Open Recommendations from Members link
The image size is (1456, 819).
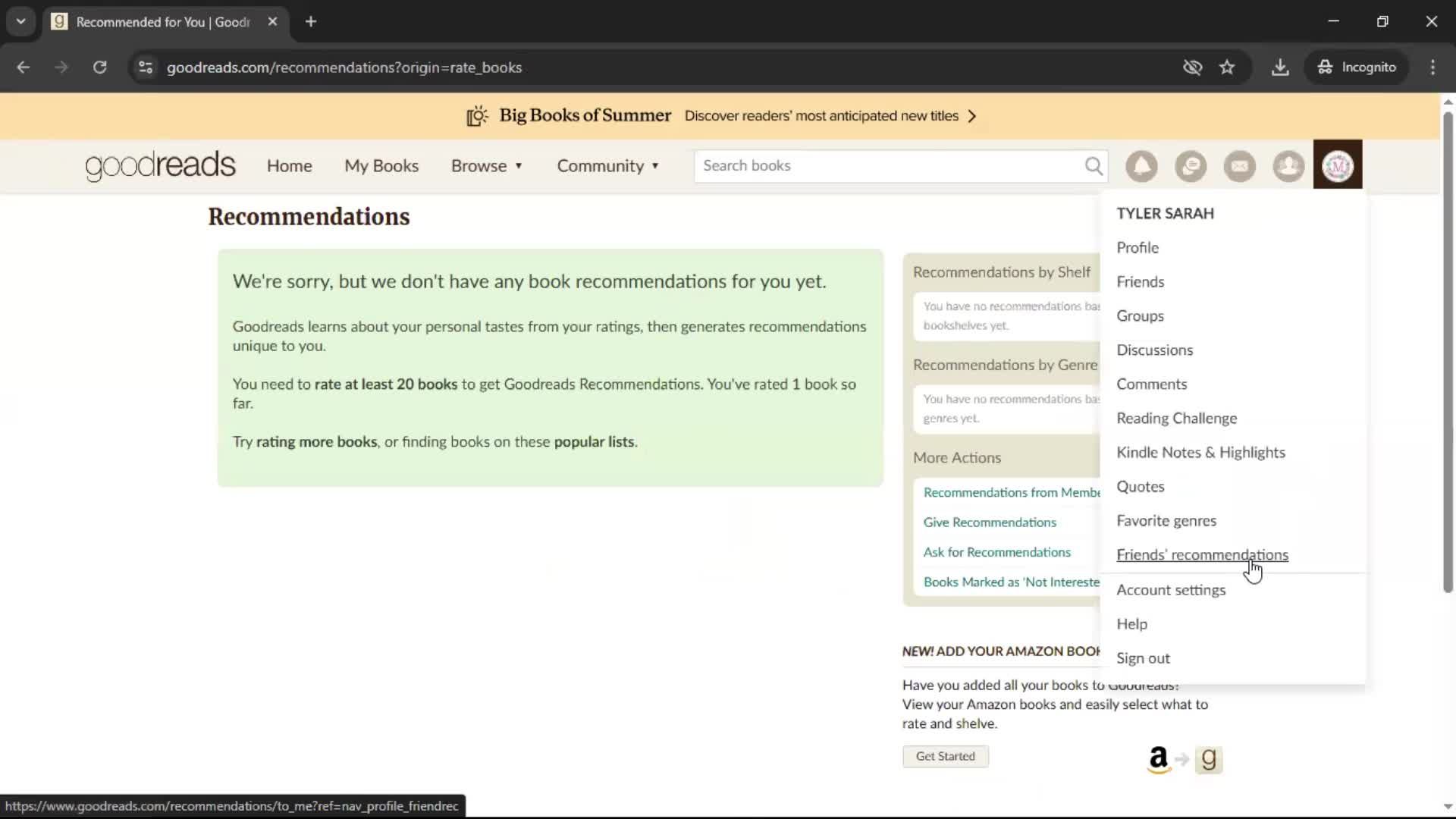pos(1012,493)
